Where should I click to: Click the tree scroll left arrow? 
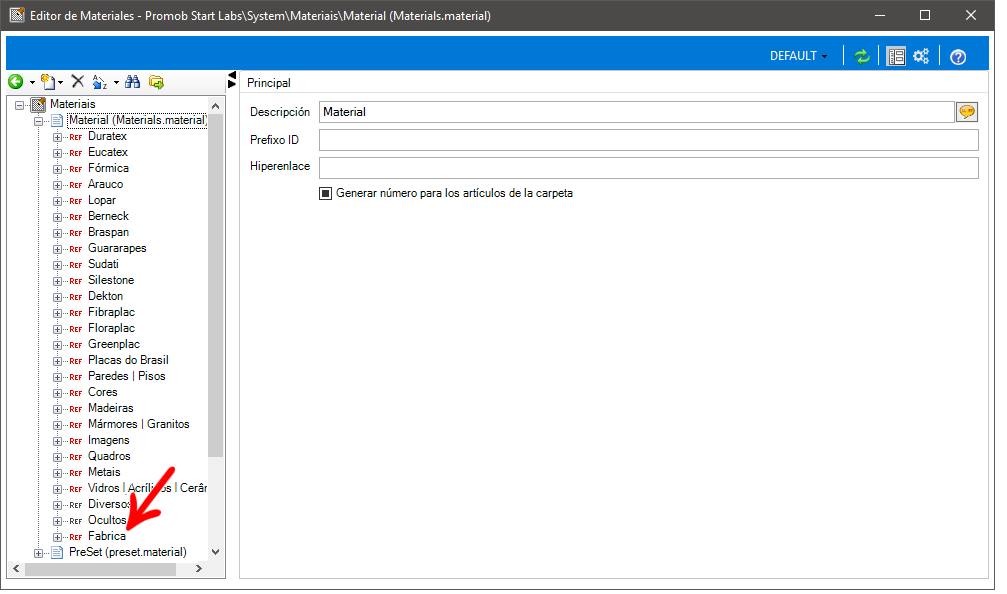click(16, 569)
